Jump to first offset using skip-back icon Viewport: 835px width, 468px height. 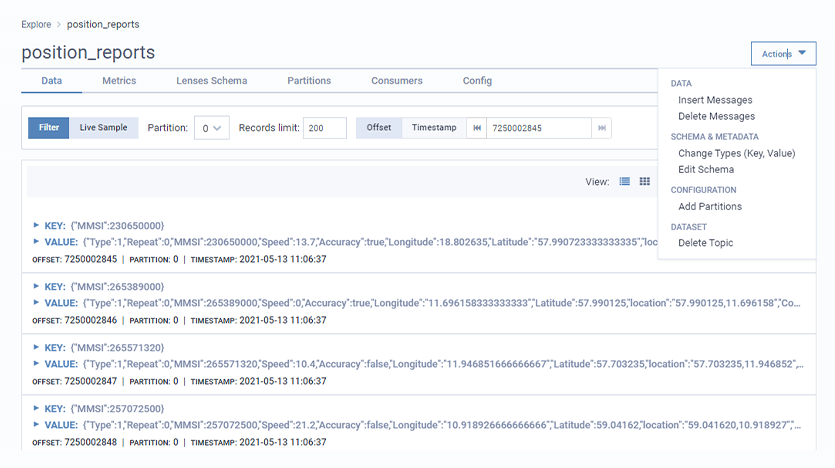(477, 128)
